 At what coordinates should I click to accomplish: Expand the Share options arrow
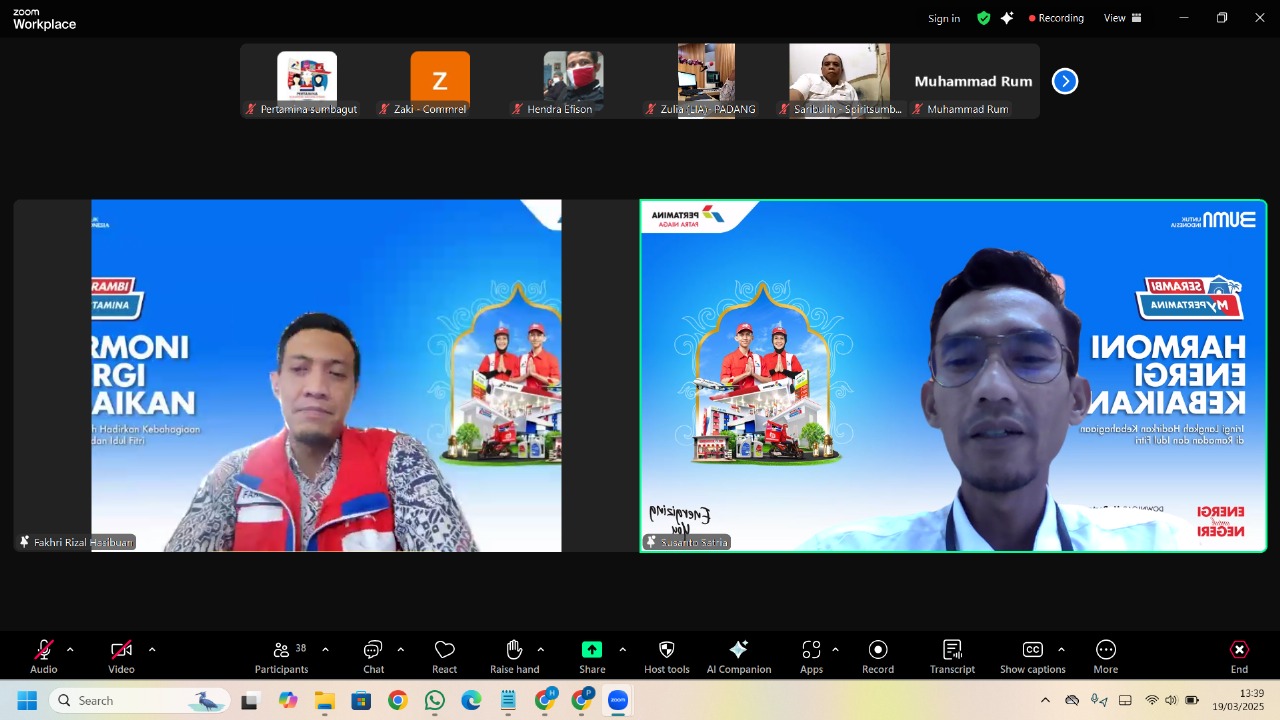tap(622, 650)
